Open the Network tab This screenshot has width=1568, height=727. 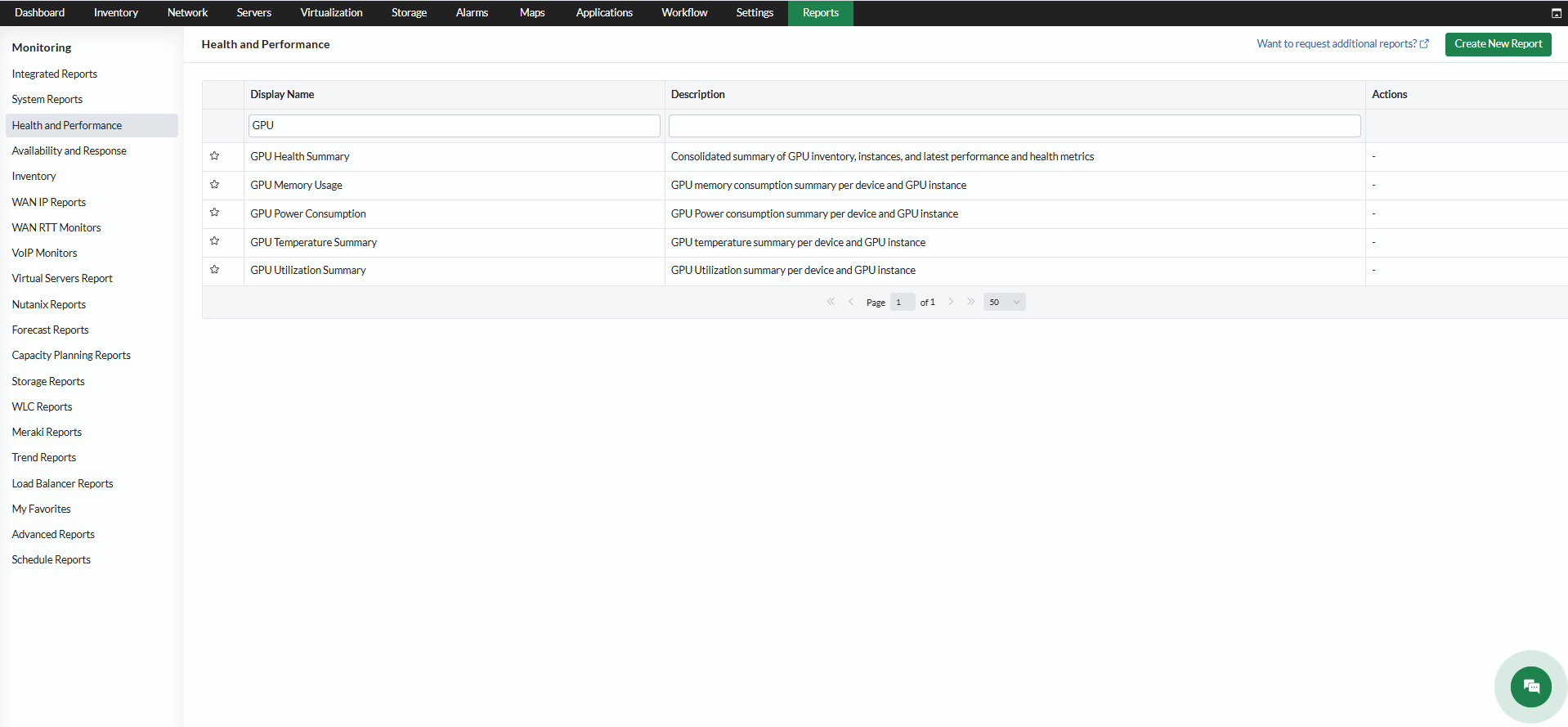187,13
